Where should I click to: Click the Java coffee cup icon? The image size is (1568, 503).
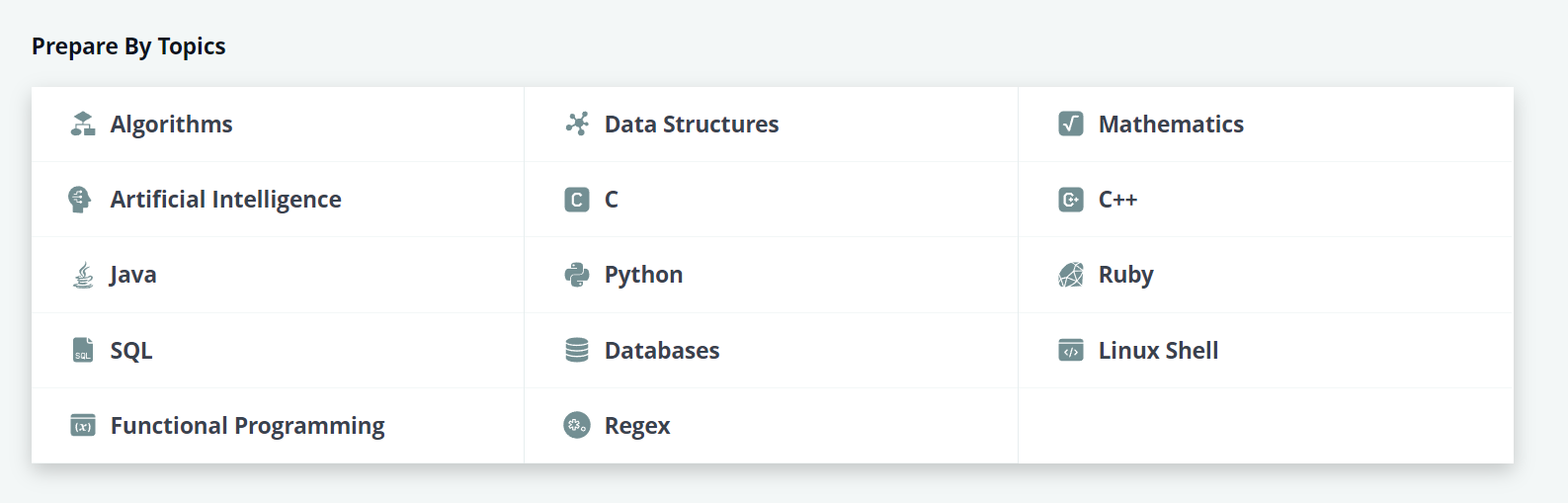(x=84, y=275)
